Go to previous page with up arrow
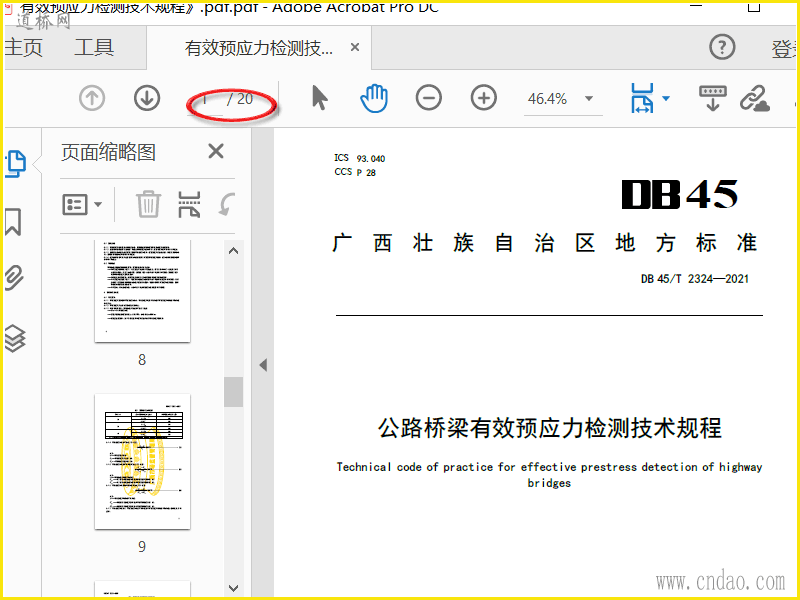The height and width of the screenshot is (600, 800). [x=92, y=98]
